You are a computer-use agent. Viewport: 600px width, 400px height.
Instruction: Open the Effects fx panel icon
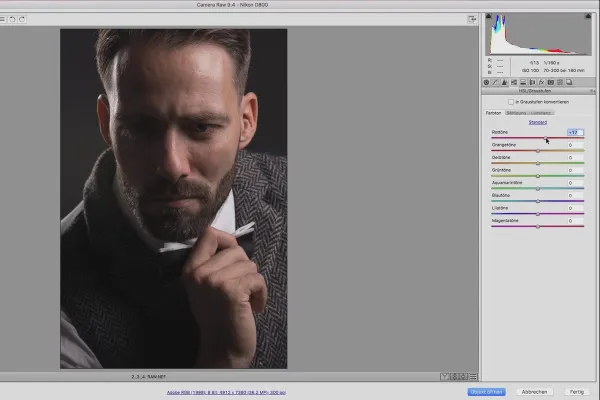point(541,82)
